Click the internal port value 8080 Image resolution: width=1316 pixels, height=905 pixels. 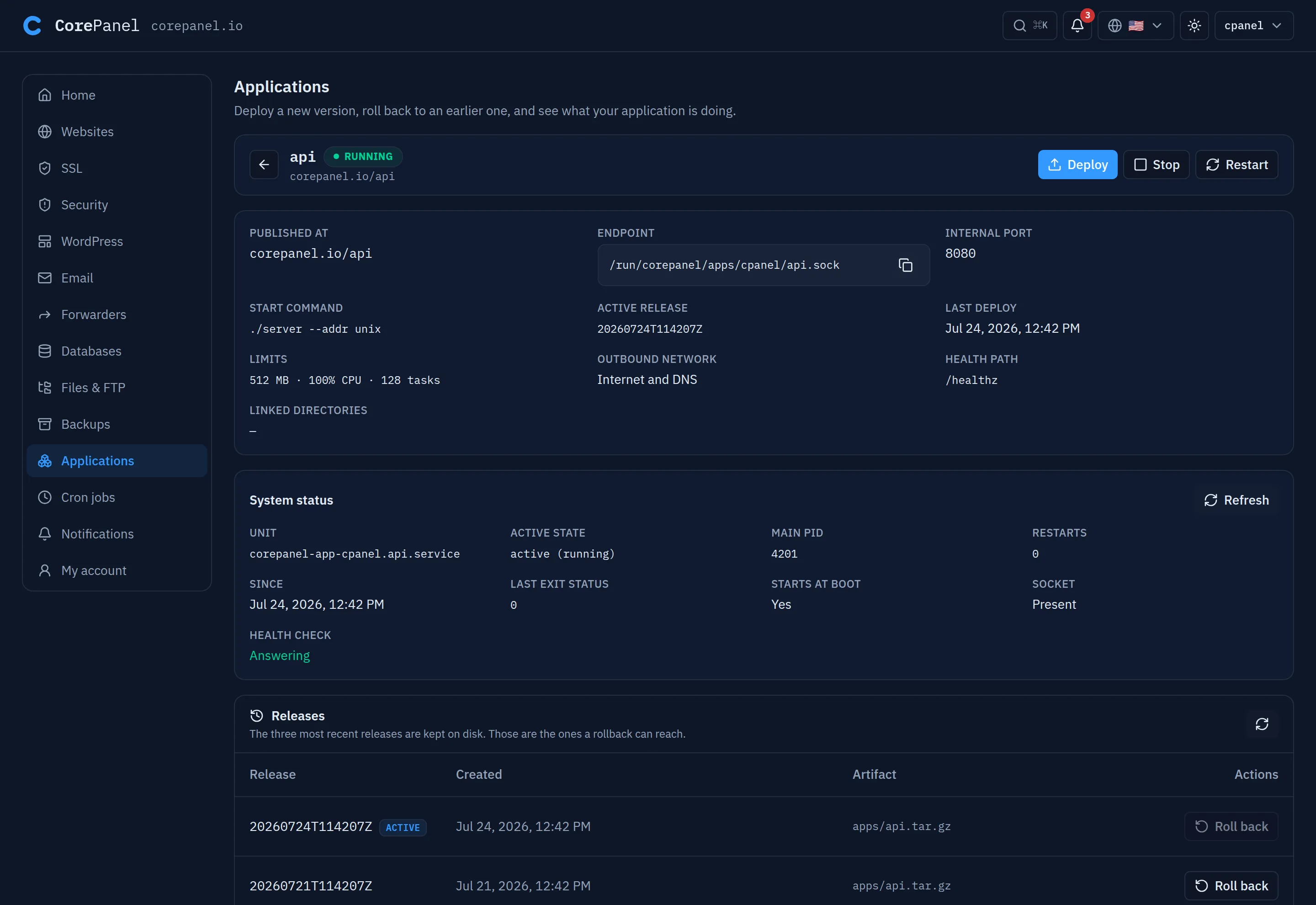(960, 254)
